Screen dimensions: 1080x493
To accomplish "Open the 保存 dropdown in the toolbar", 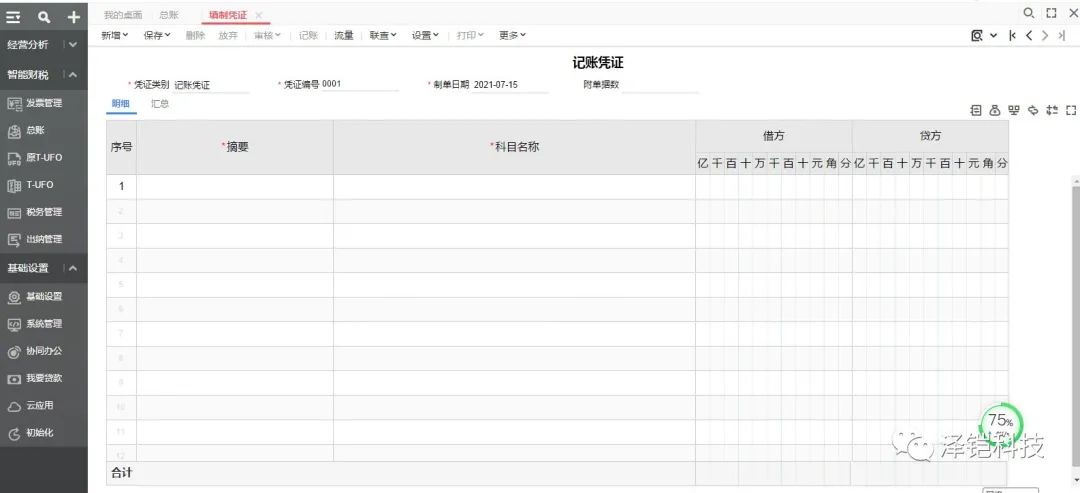I will 157,35.
